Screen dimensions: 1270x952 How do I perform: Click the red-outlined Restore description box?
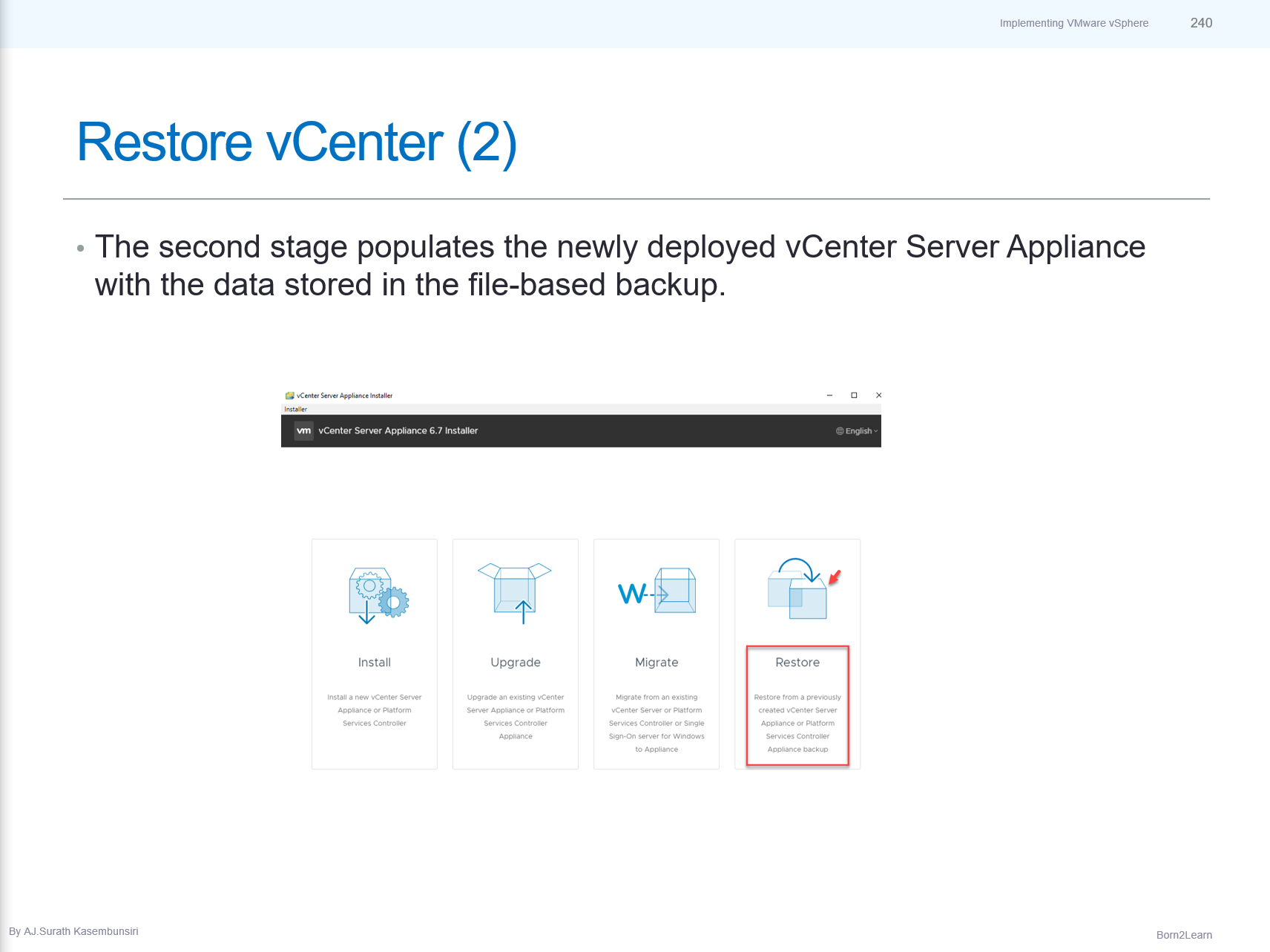[x=797, y=723]
